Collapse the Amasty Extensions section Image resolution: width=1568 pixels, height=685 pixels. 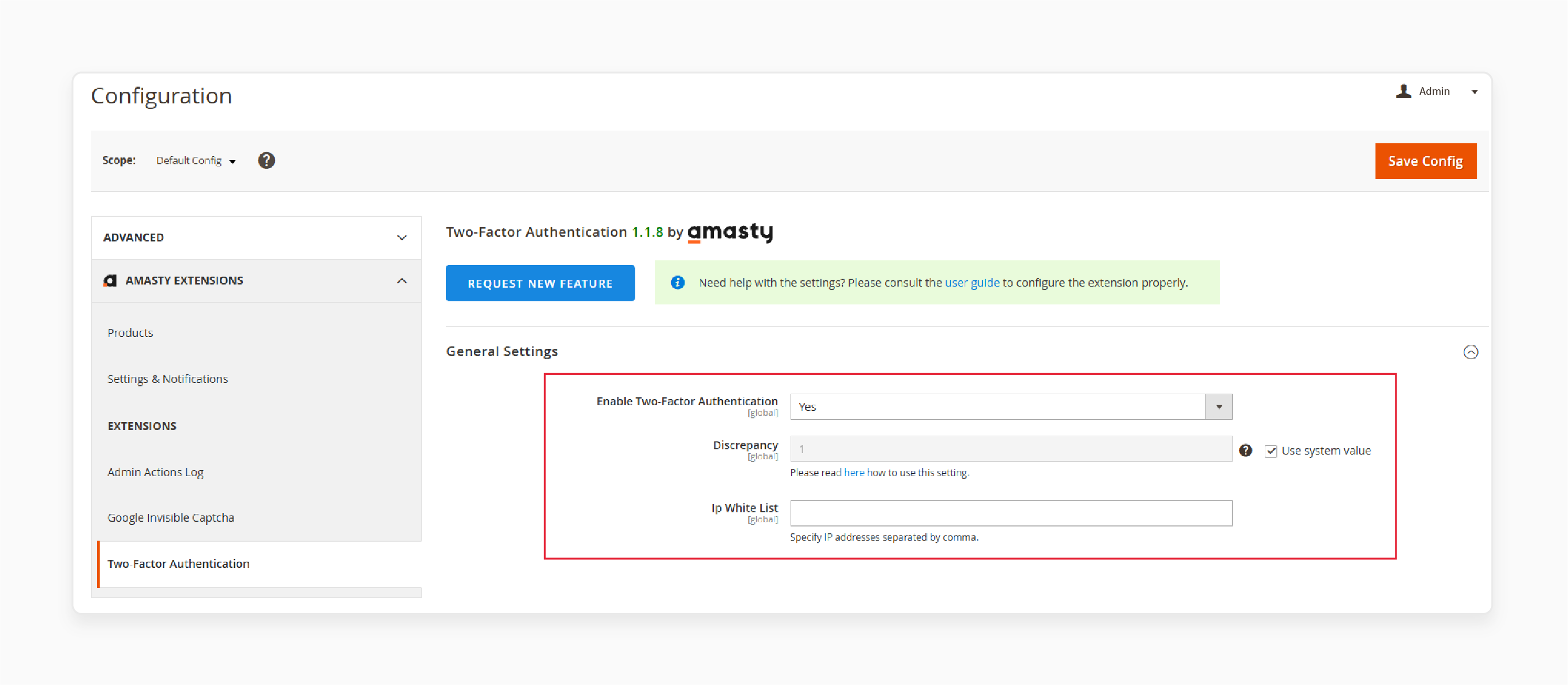tap(255, 281)
